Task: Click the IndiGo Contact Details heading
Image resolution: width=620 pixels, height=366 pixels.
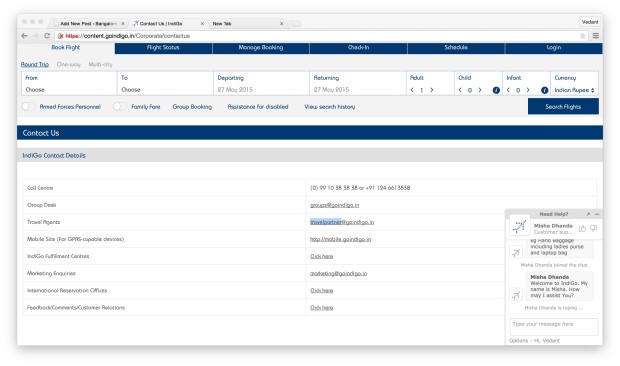Action: tap(54, 155)
